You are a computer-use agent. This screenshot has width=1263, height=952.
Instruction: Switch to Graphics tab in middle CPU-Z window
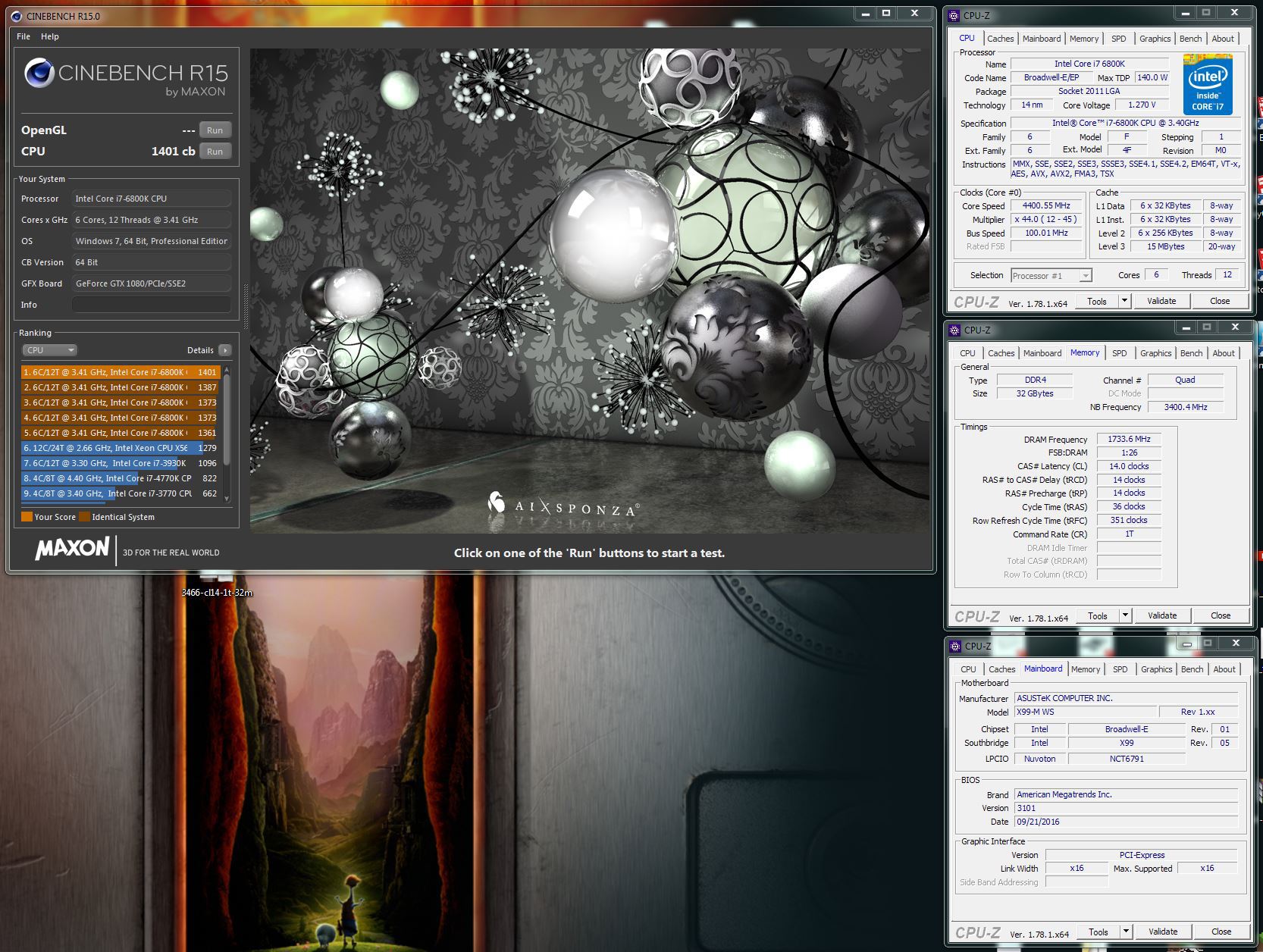1155,353
